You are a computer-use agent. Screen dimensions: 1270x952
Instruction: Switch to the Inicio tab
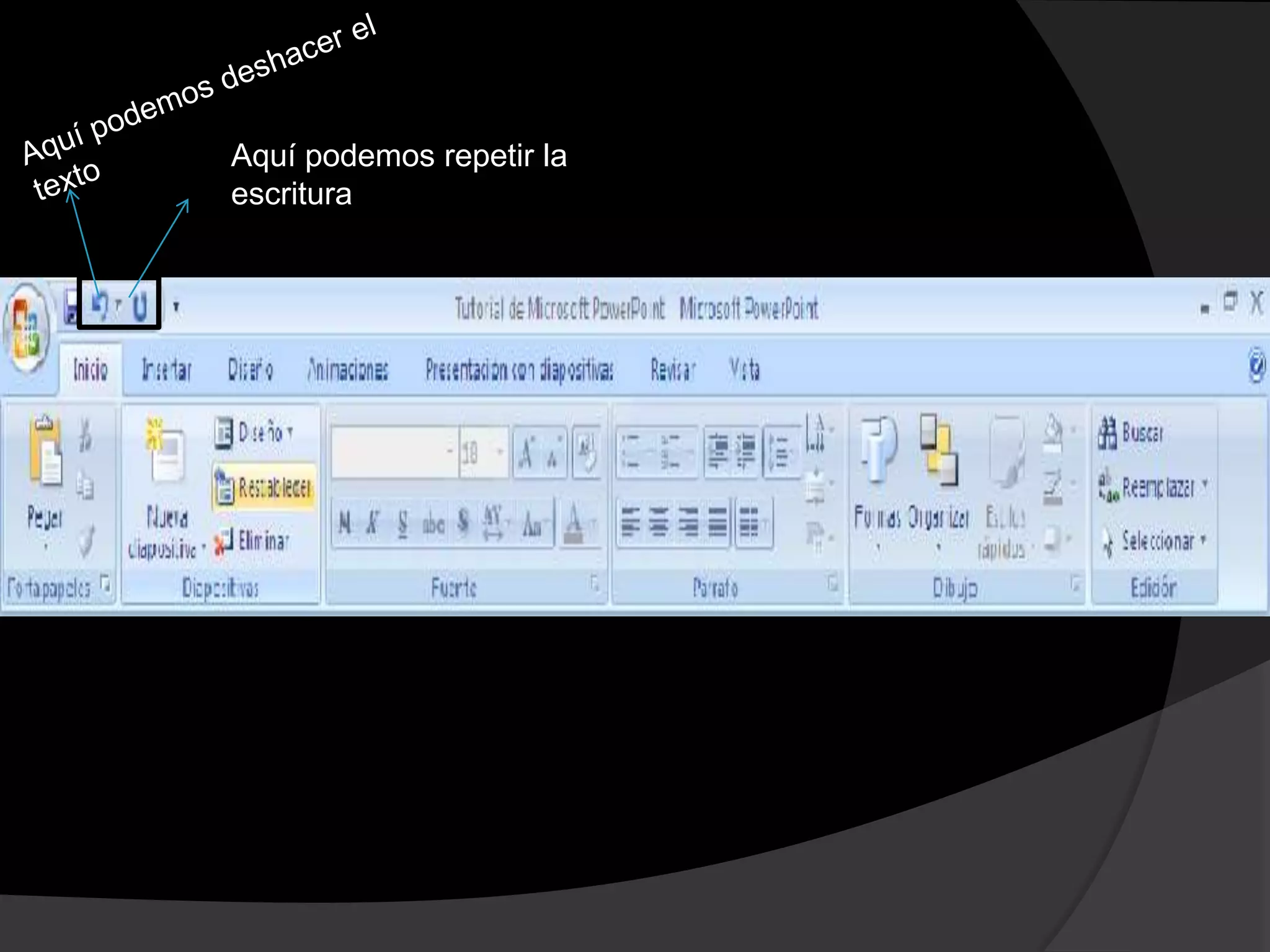91,369
